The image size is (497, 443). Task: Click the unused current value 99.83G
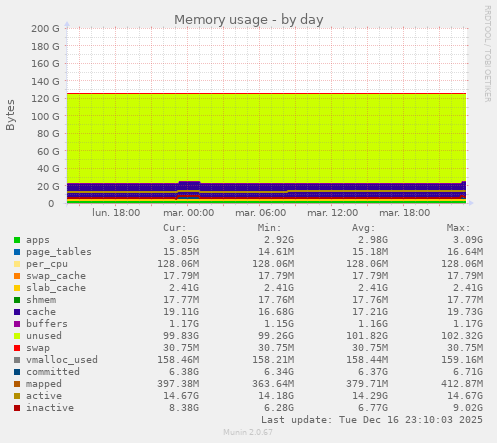coord(181,336)
